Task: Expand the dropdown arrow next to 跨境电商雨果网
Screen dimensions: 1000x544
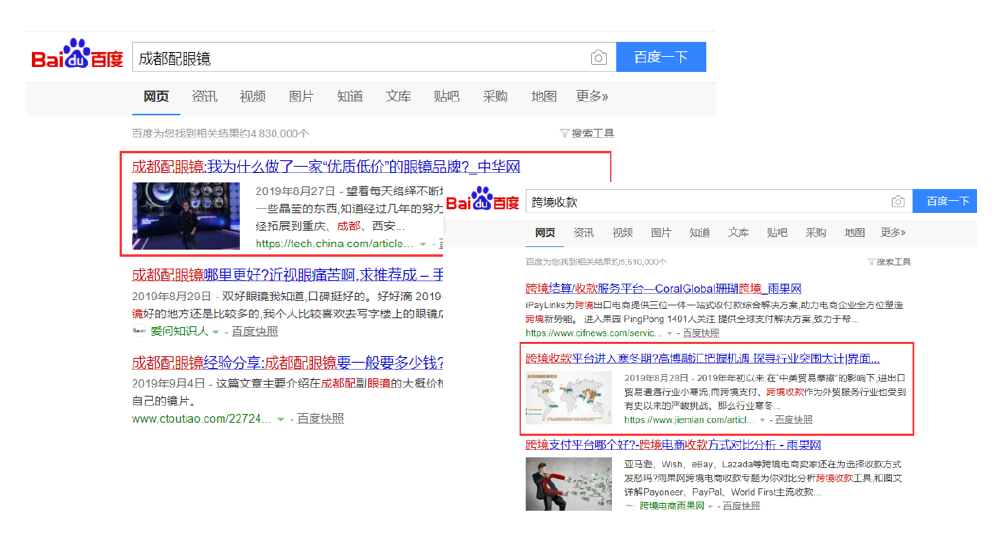Action: point(710,506)
